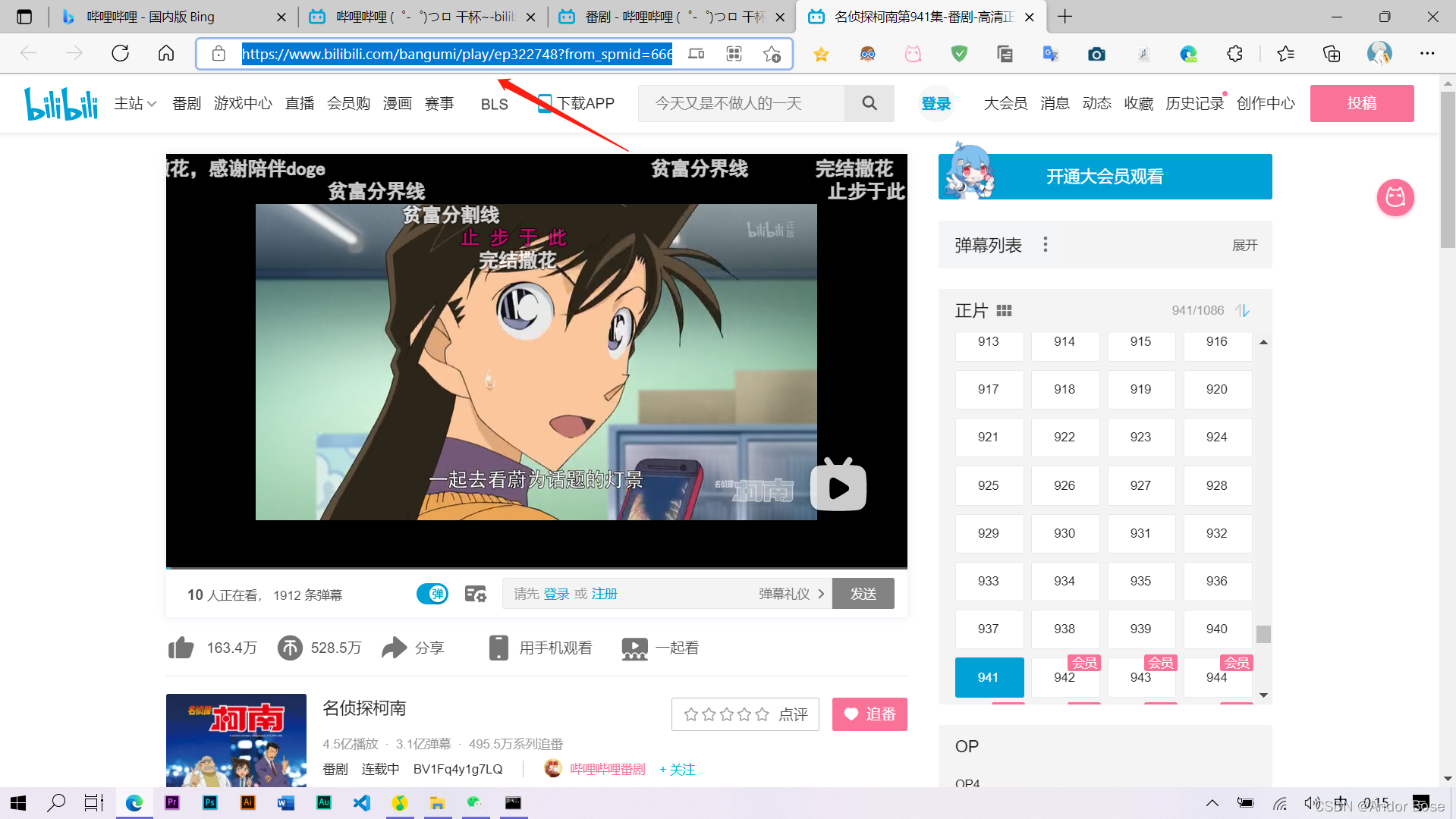Expand 主站 dropdown menu
The width and height of the screenshot is (1456, 819).
[x=135, y=103]
